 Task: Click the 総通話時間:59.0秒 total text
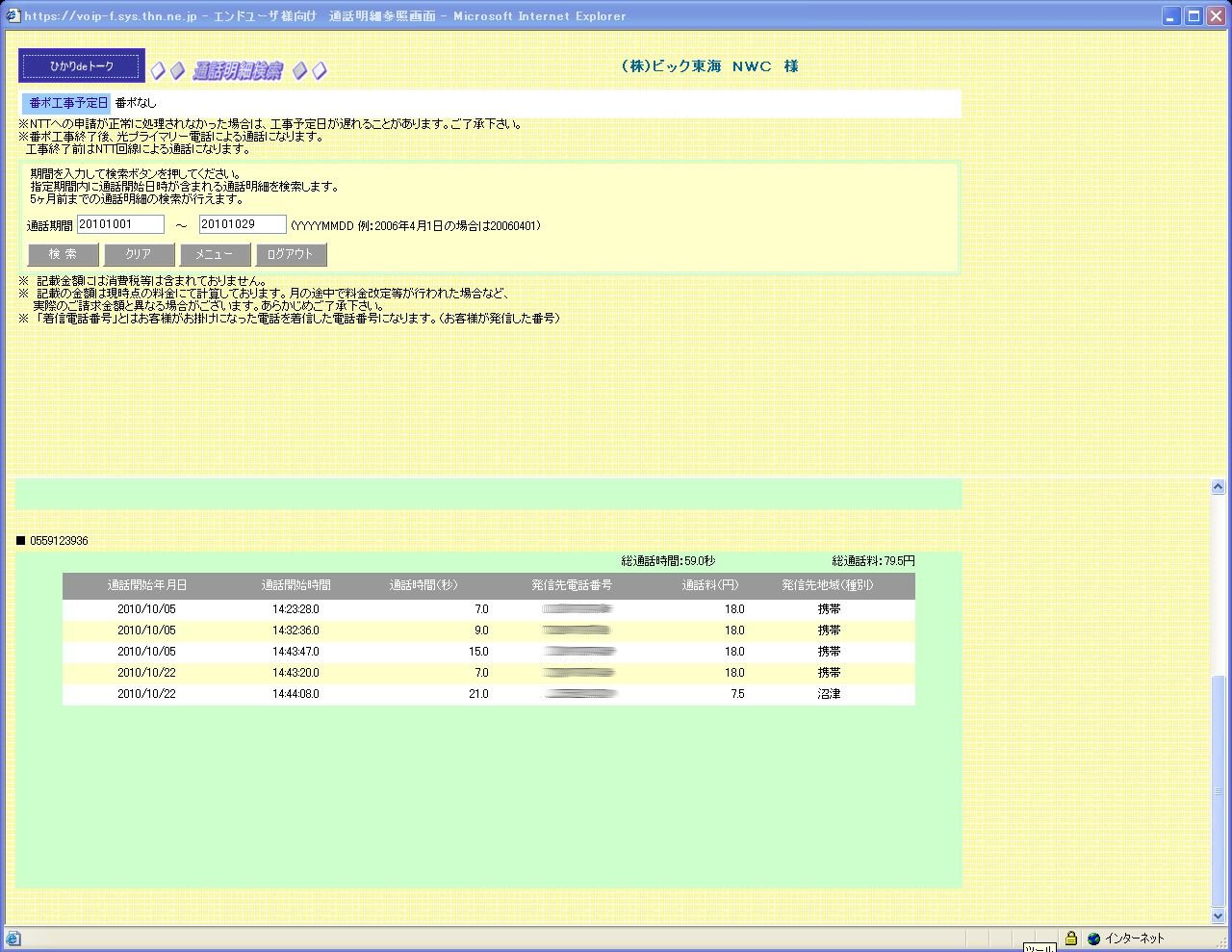coord(668,561)
